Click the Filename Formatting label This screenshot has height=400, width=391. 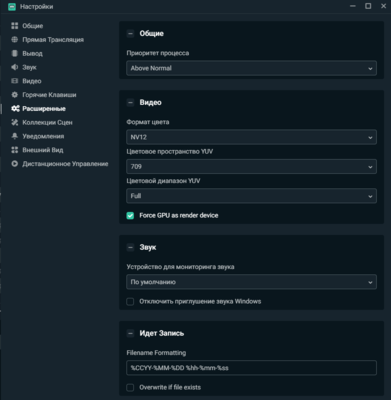pos(156,353)
